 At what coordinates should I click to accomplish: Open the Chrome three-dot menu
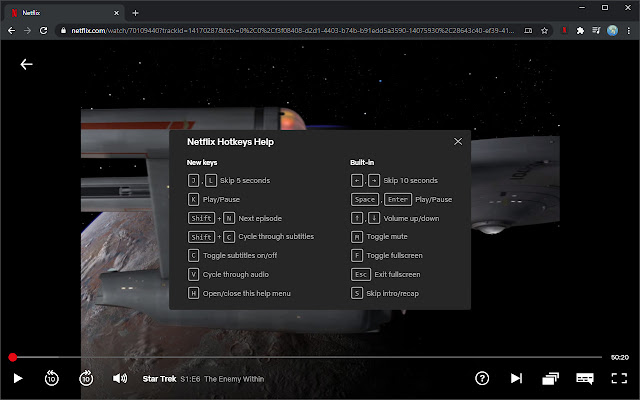pos(629,31)
